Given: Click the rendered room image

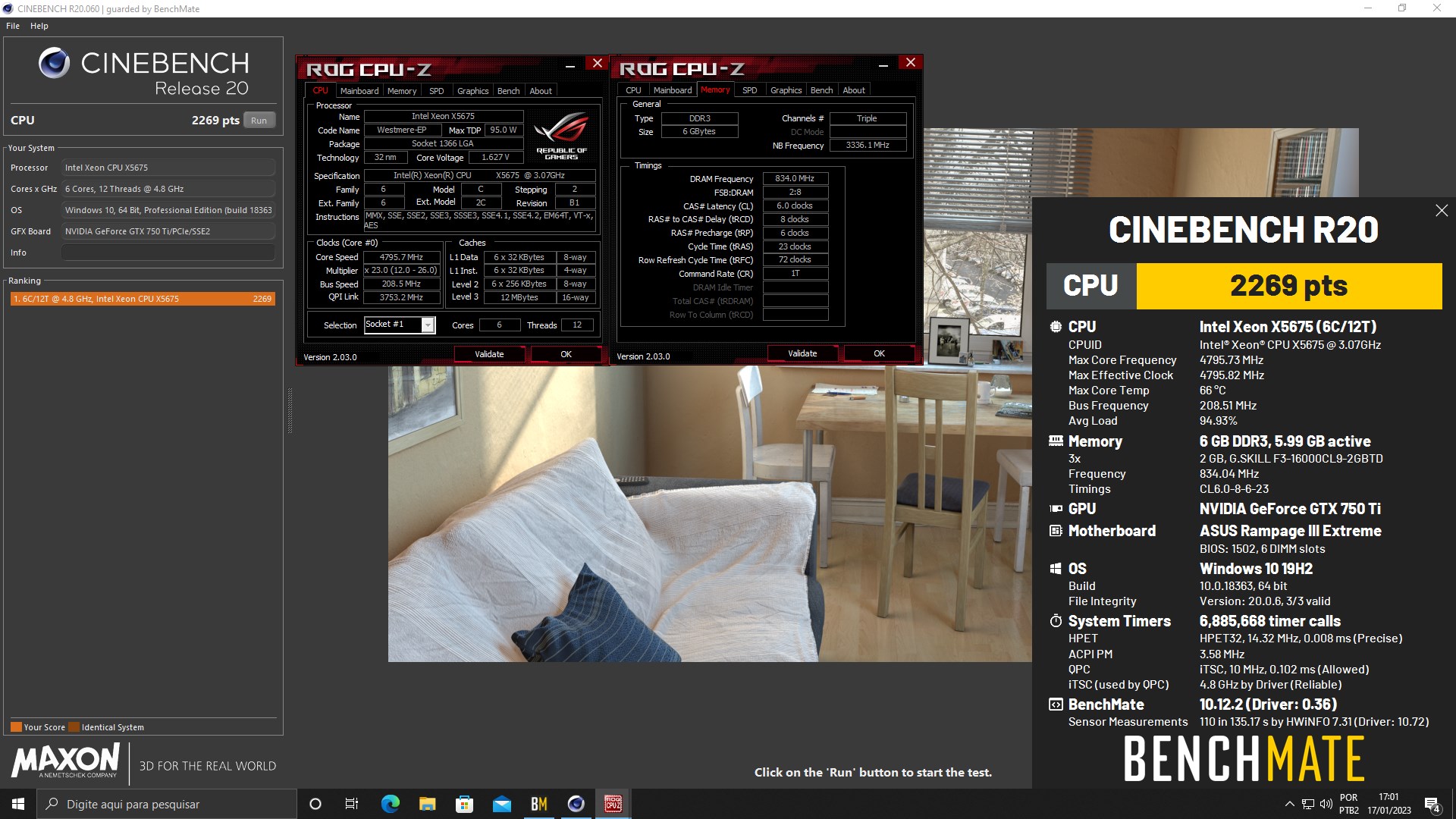Looking at the screenshot, I should click(x=710, y=513).
